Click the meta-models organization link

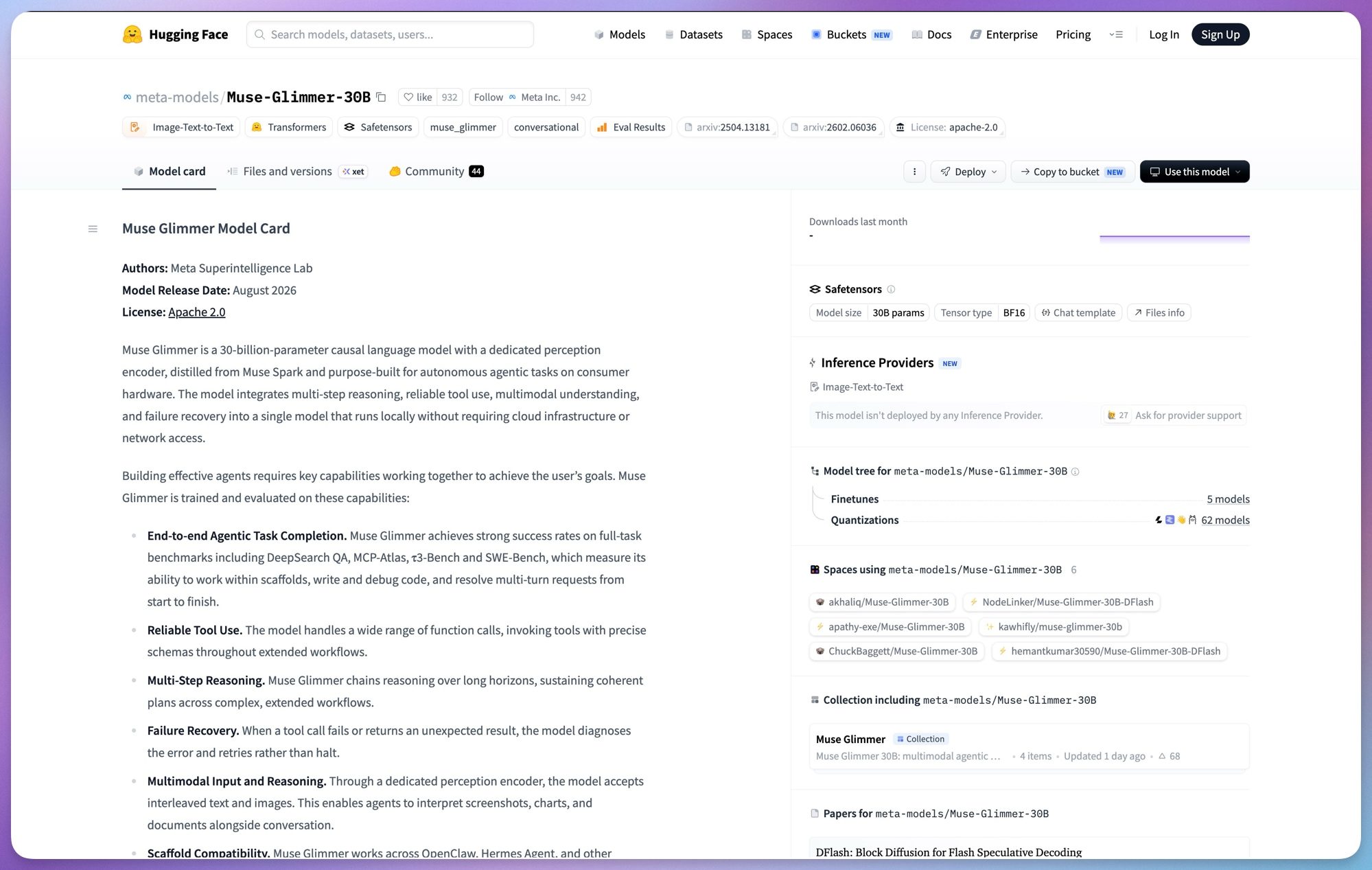(x=177, y=97)
